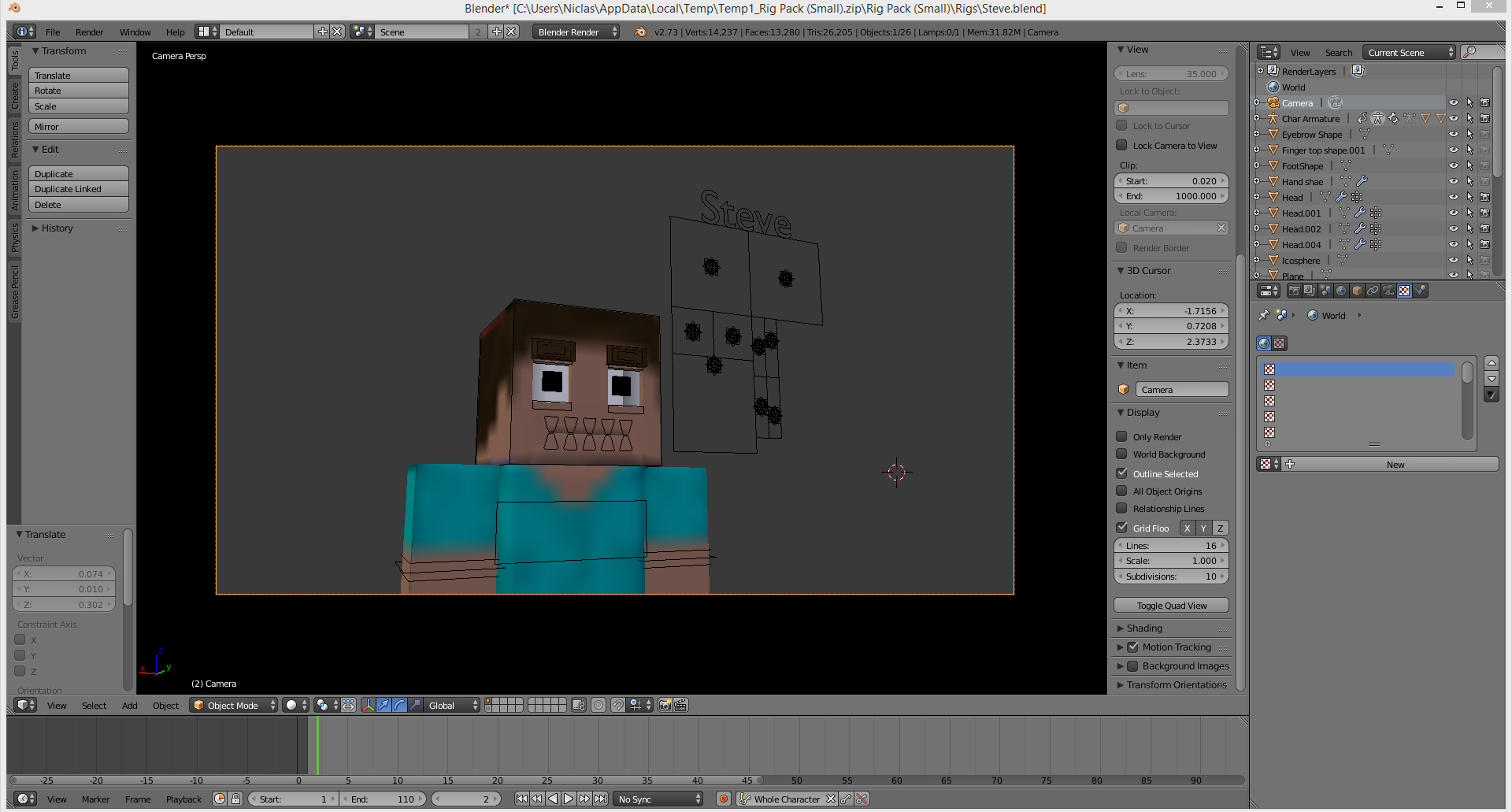The height and width of the screenshot is (812, 1512).
Task: Open the File menu
Action: [x=53, y=32]
